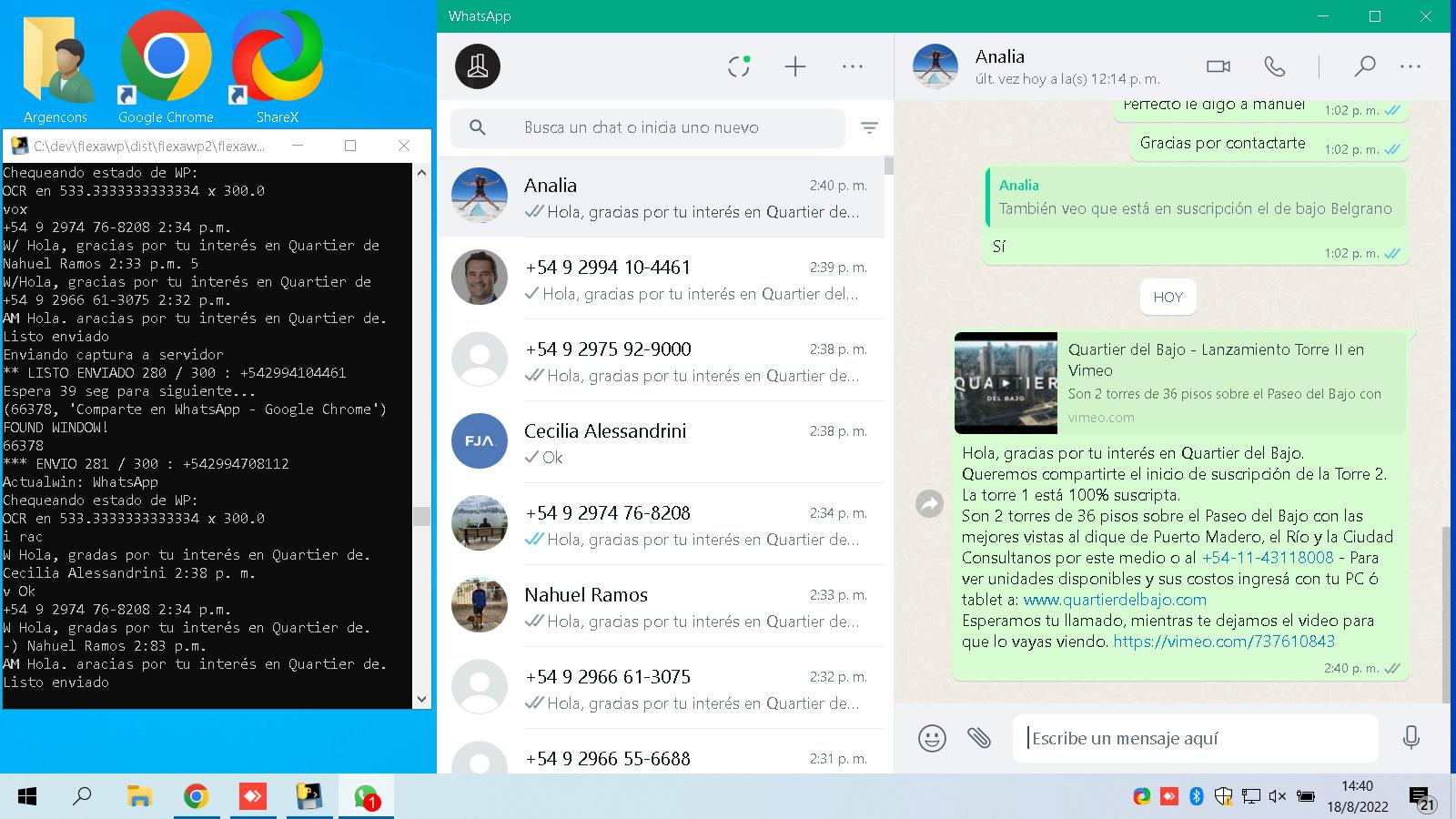The width and height of the screenshot is (1456, 819).
Task: Click the www.quartierdelbajo.com link
Action: coord(1115,600)
